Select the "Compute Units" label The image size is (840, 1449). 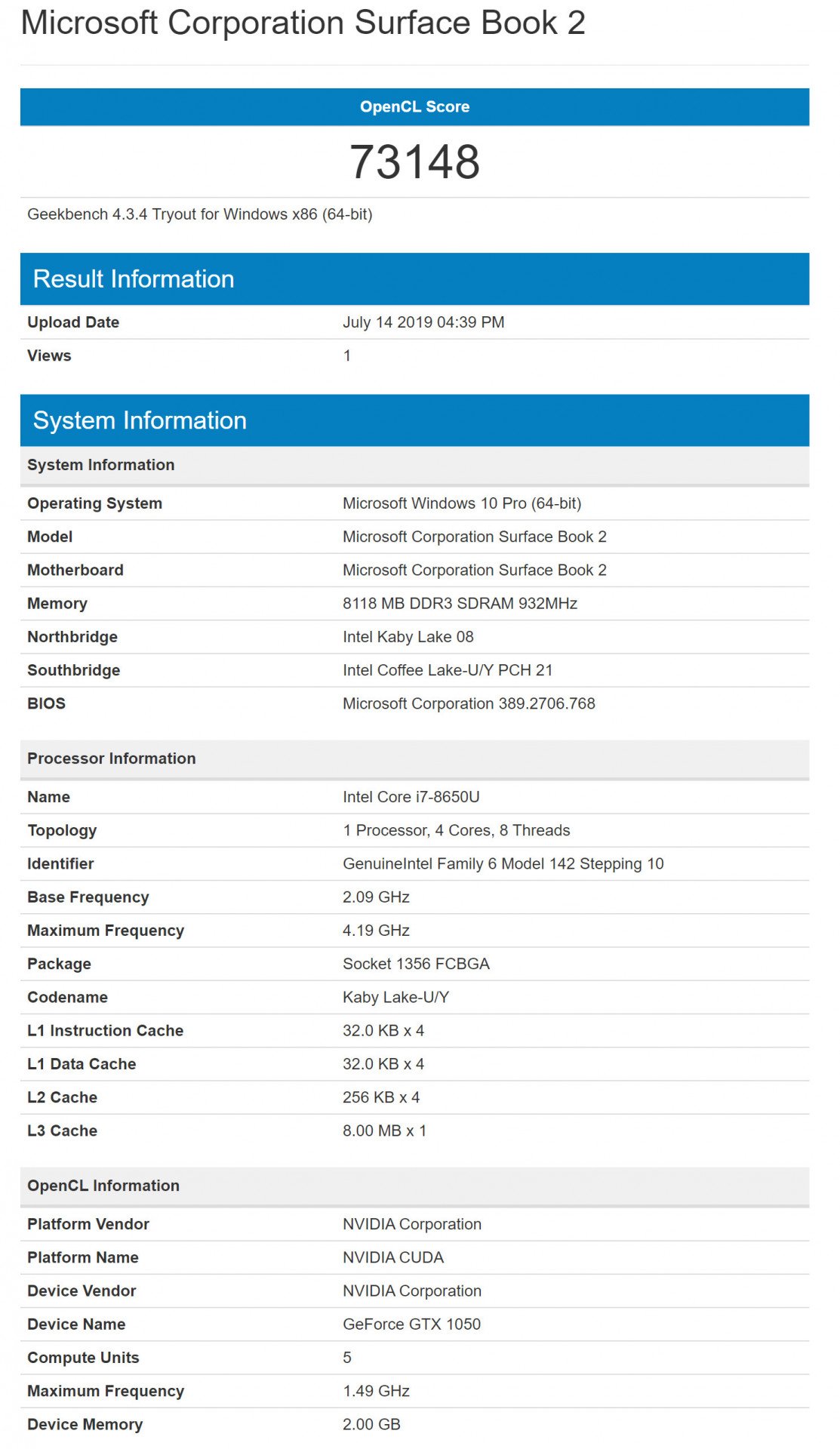pyautogui.click(x=83, y=1358)
